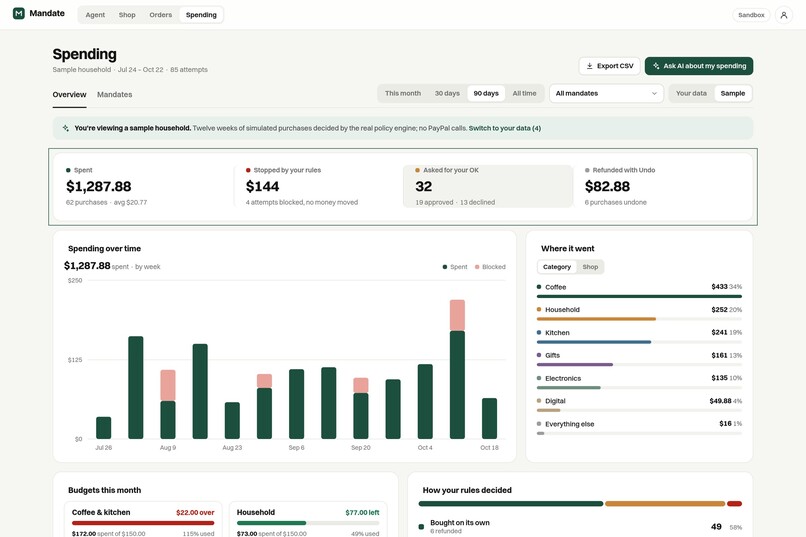Select the All time range
Image resolution: width=806 pixels, height=537 pixels.
click(x=524, y=94)
